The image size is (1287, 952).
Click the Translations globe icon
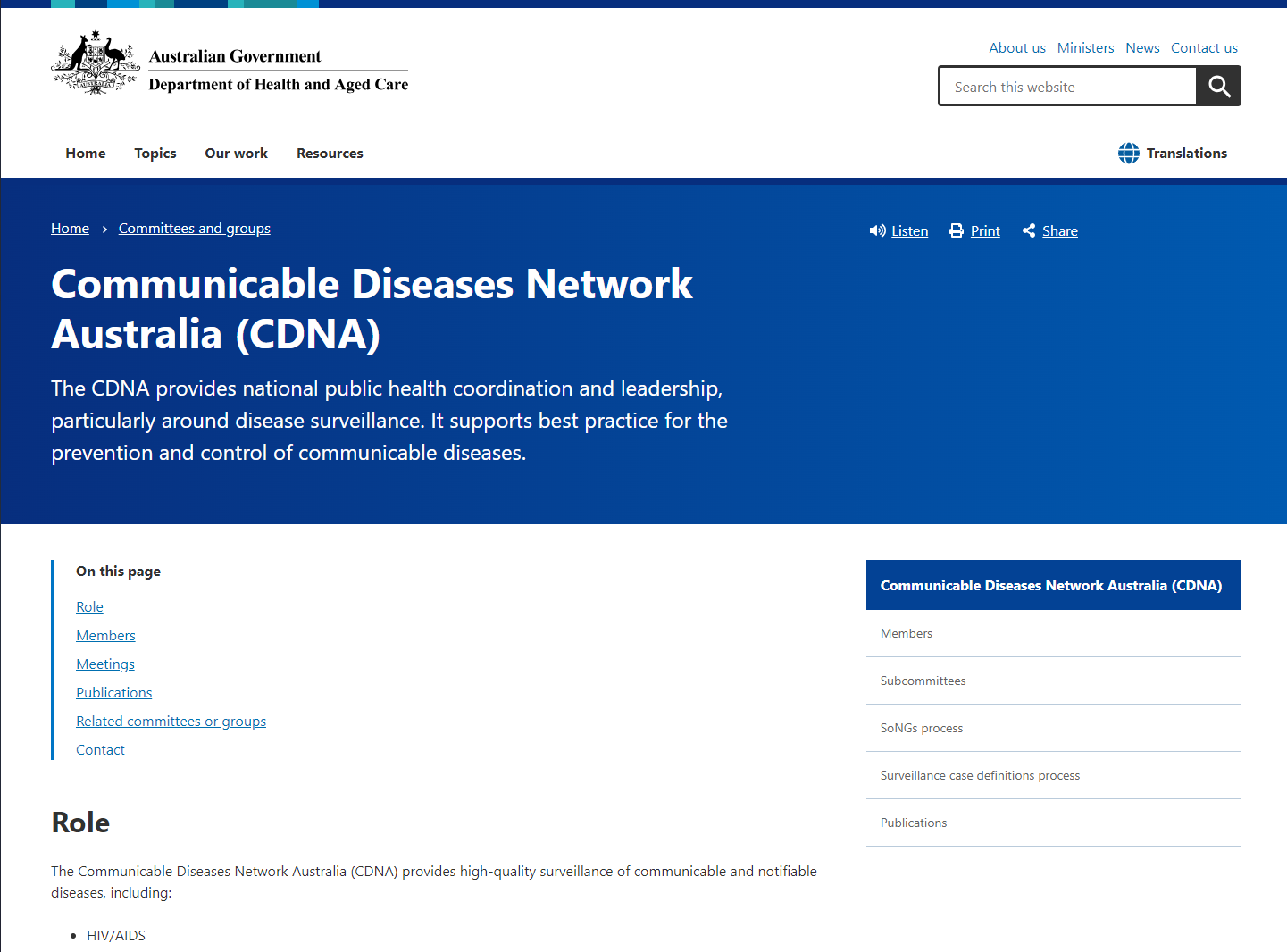pyautogui.click(x=1128, y=153)
